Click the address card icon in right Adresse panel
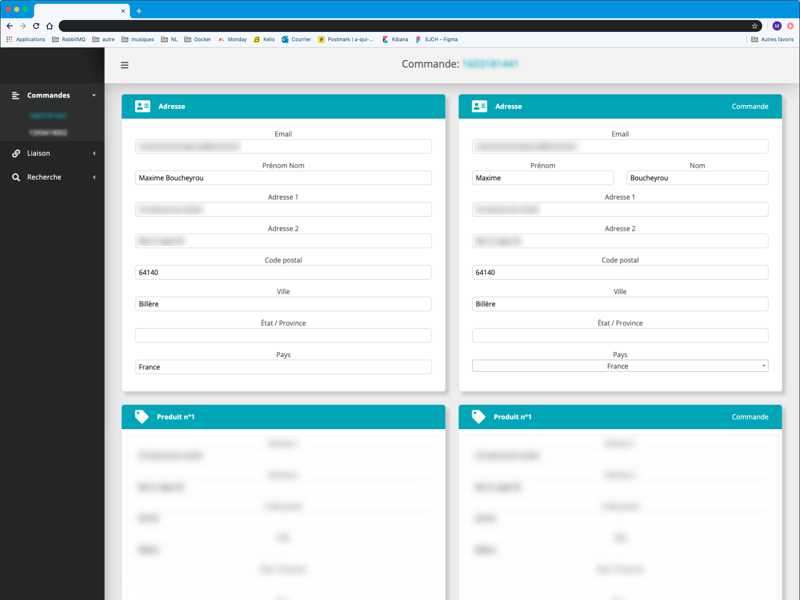This screenshot has width=800, height=600. 479,106
